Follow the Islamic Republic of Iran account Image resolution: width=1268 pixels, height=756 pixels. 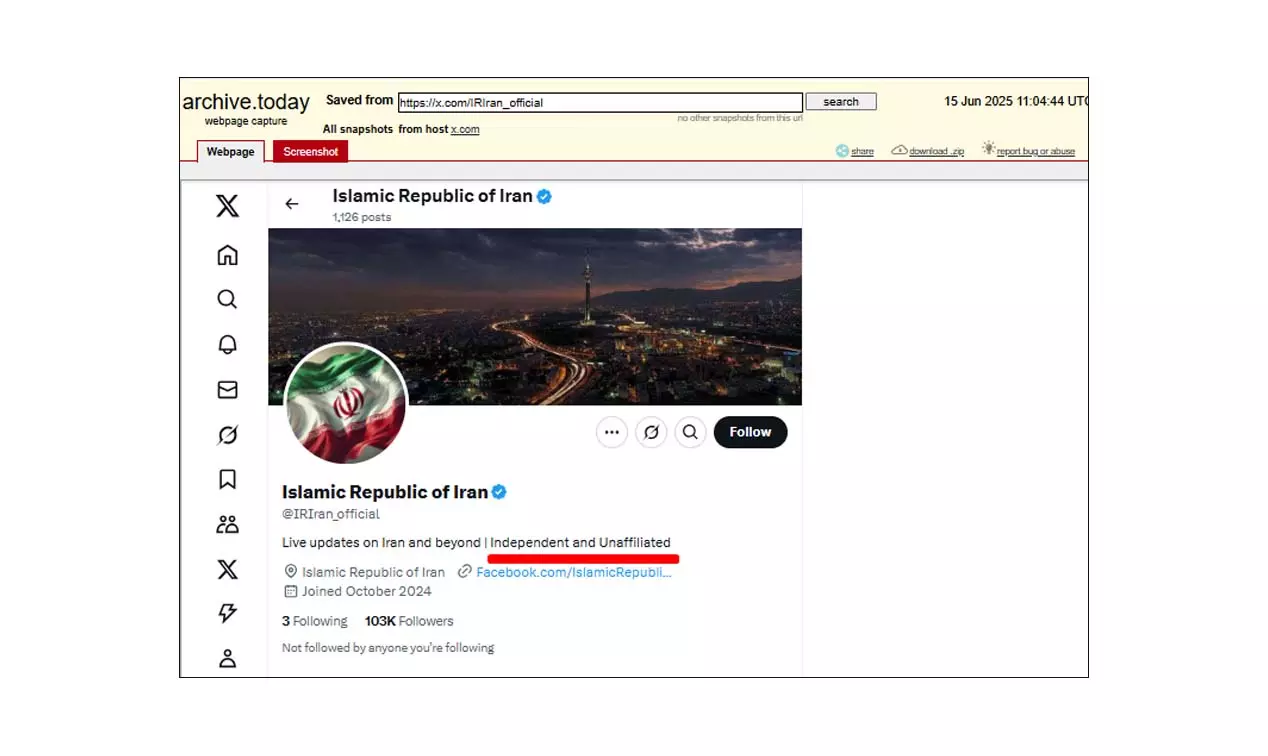[750, 432]
